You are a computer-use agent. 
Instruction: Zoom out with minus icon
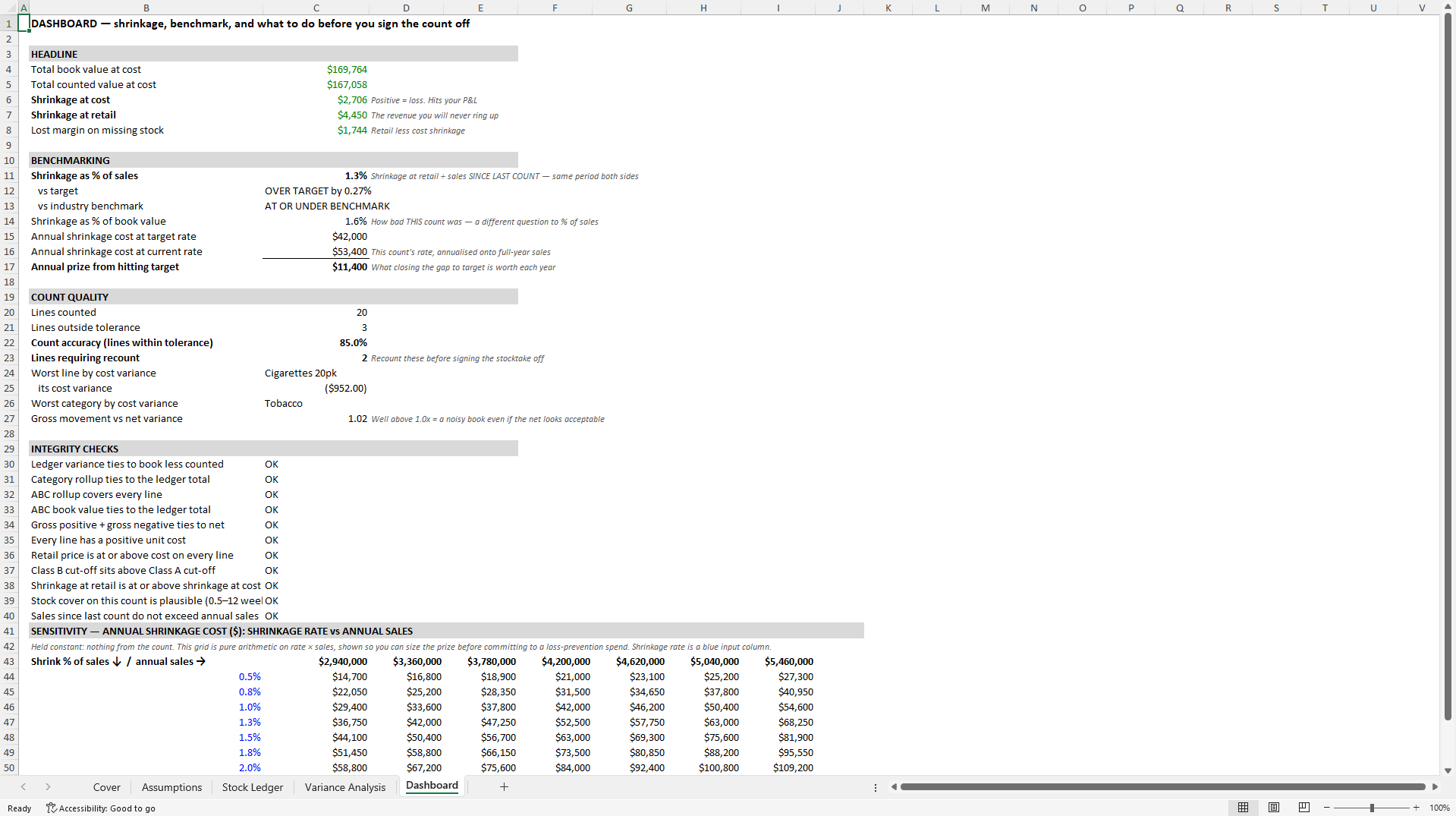click(x=1326, y=808)
